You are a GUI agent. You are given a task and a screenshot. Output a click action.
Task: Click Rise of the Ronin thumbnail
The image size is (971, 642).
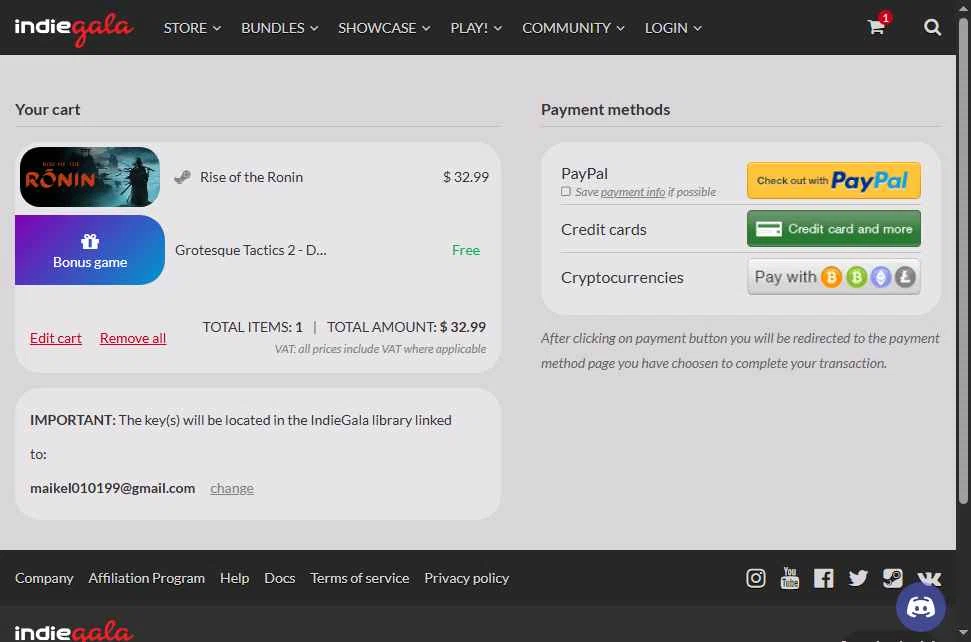coord(90,176)
